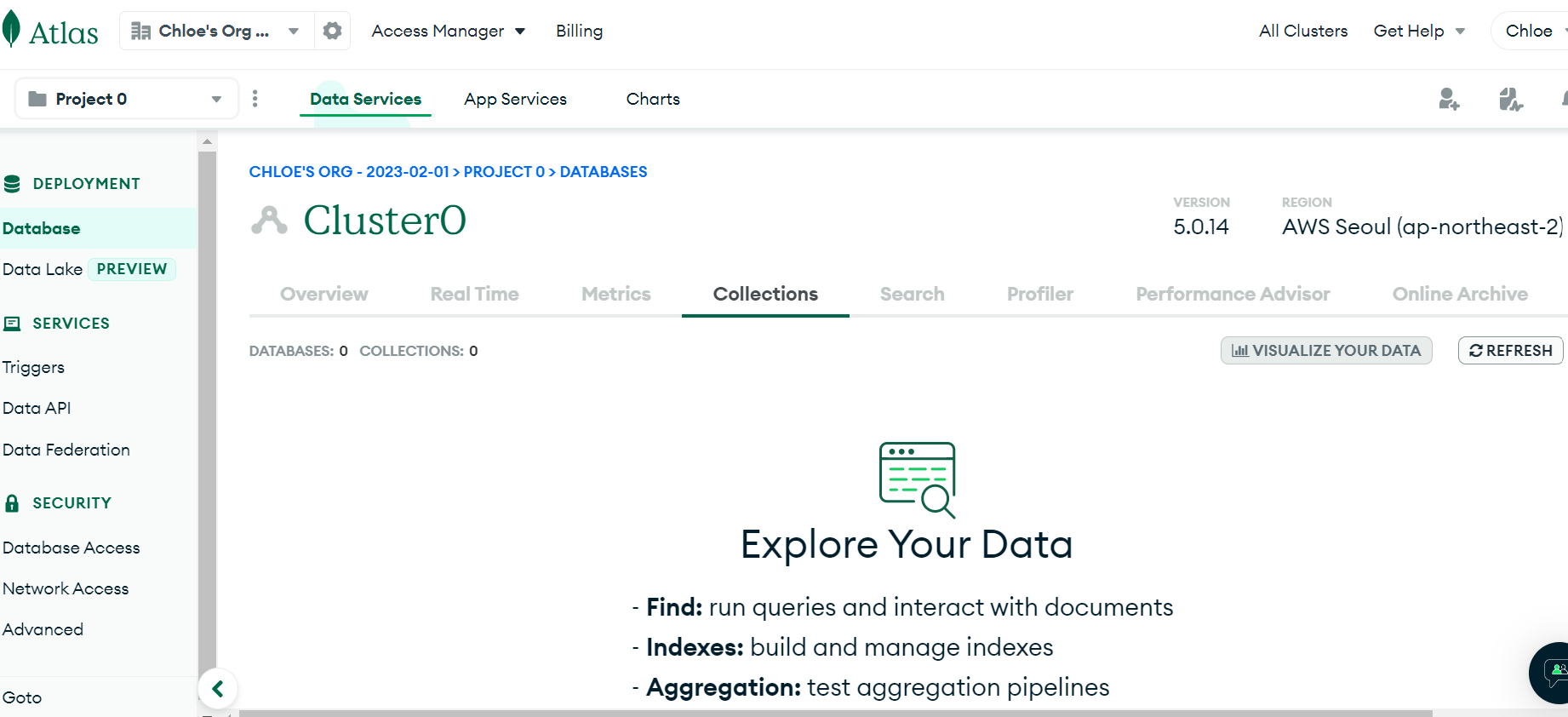Switch to the Charts tab
Screen dimensions: 1568x717
[653, 99]
